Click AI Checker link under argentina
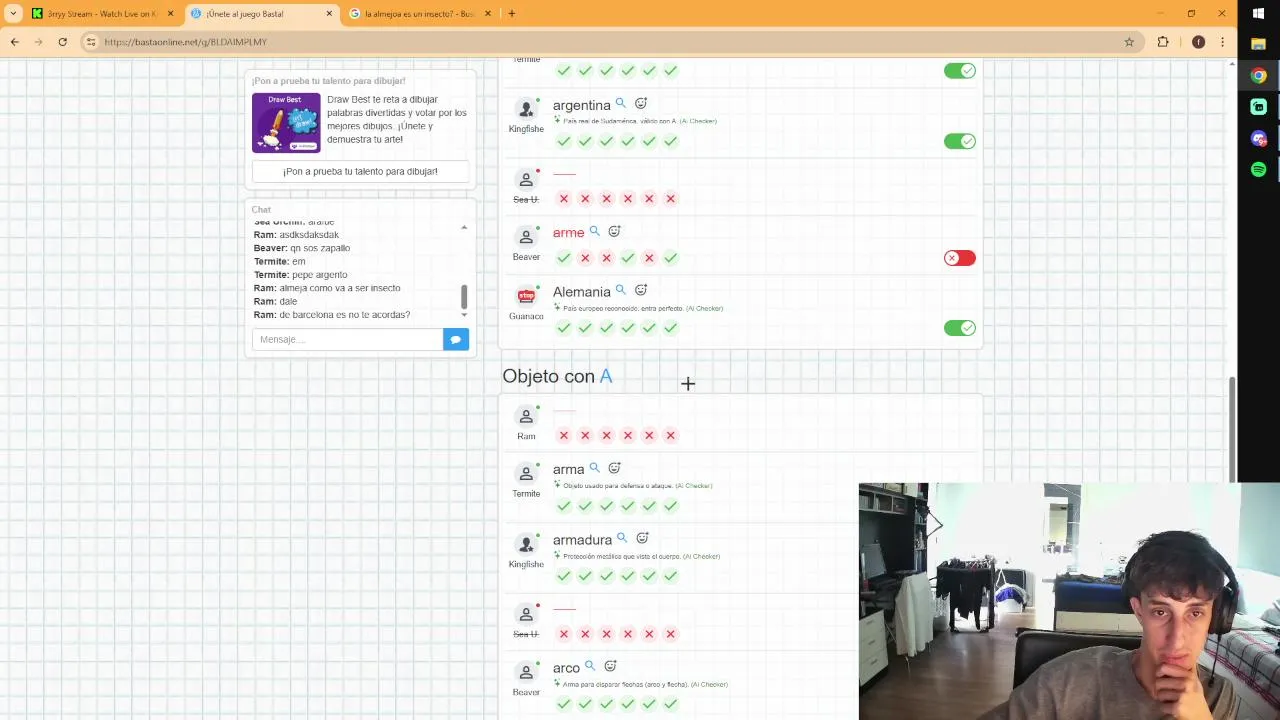 click(x=698, y=121)
